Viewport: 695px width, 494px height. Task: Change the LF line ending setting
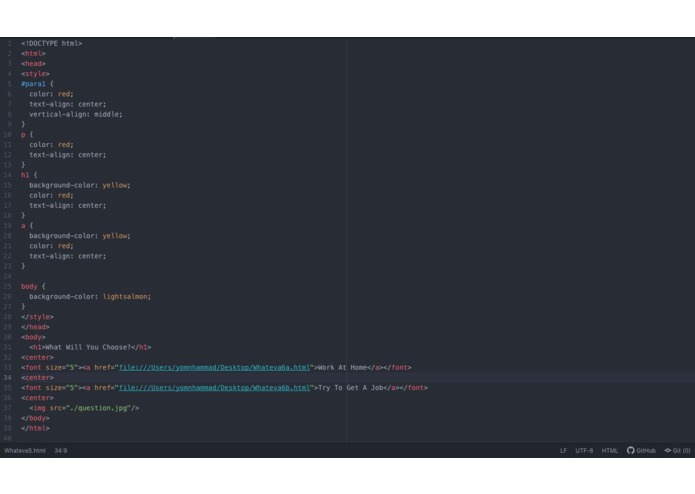point(563,450)
